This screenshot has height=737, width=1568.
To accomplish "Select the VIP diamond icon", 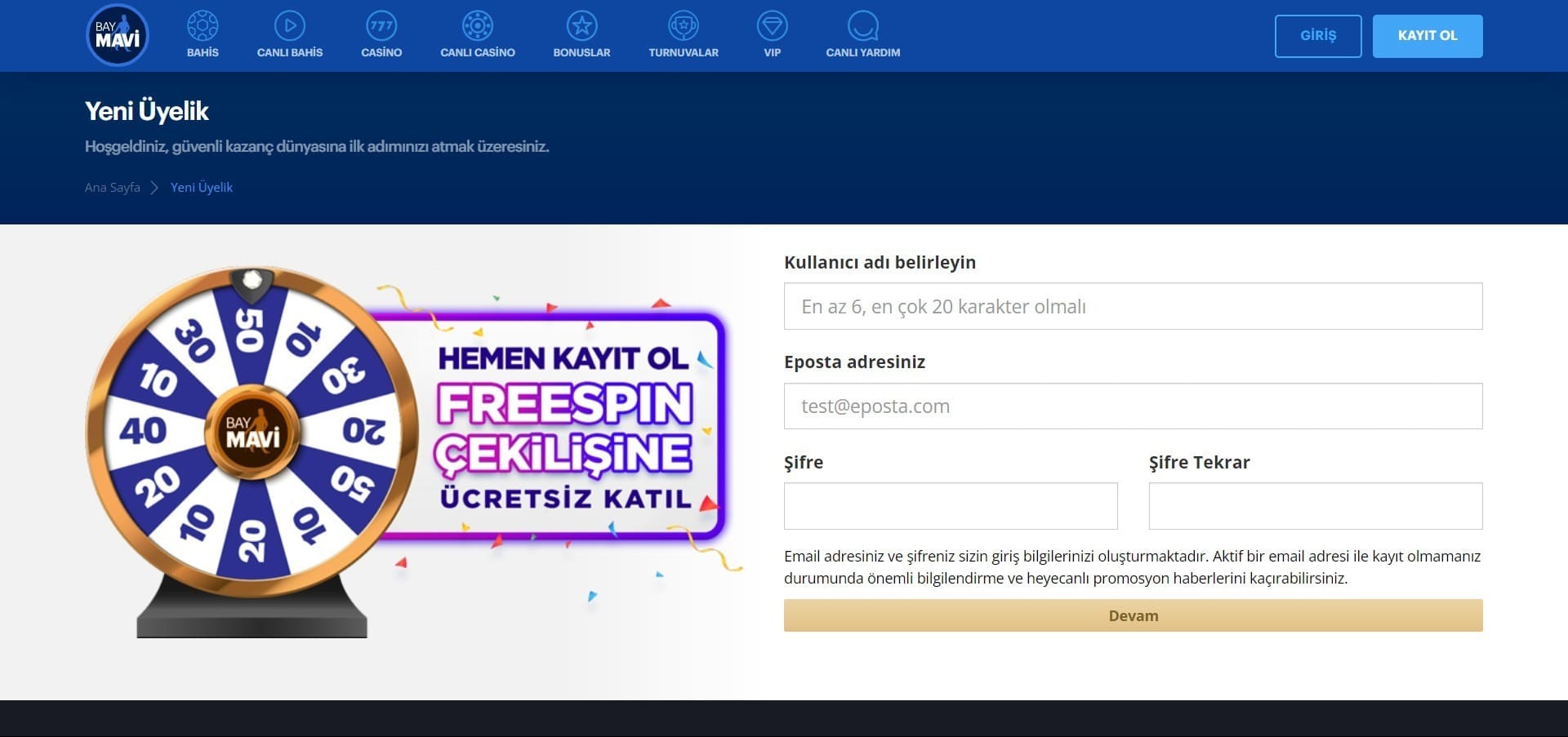I will click(772, 26).
